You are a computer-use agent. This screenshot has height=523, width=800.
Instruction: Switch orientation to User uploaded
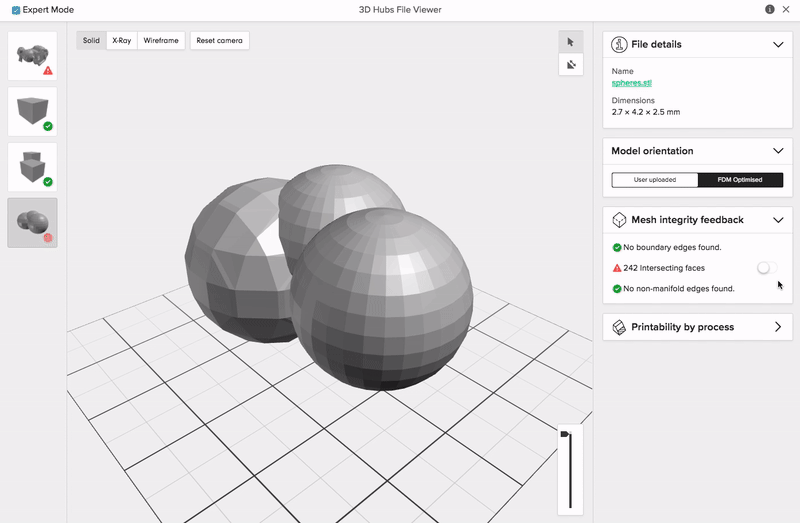coord(654,180)
